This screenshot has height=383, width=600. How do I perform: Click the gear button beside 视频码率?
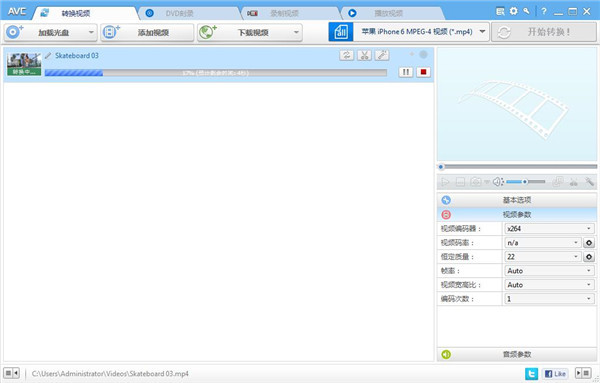tap(589, 243)
